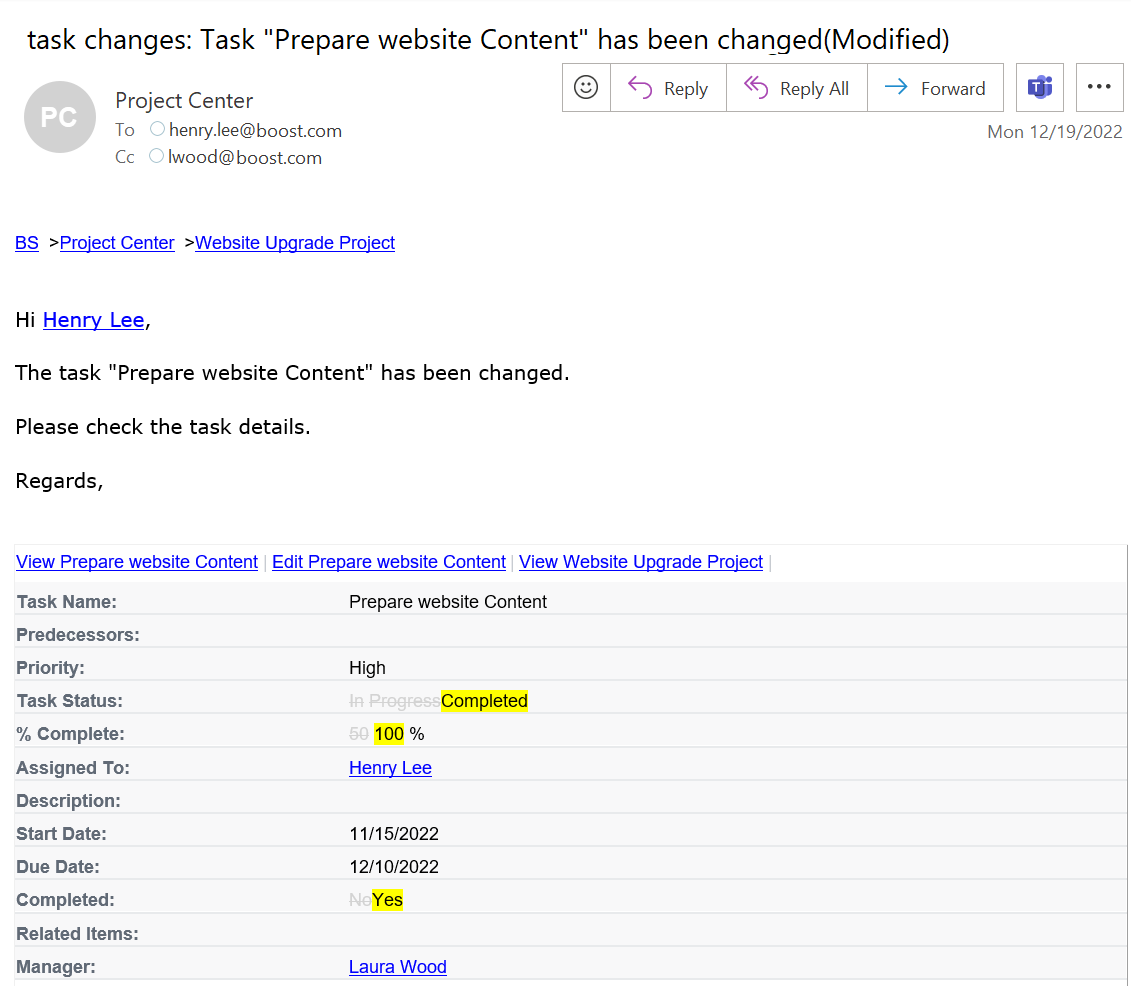The height and width of the screenshot is (986, 1131).
Task: Click Laura Wood manager link
Action: [397, 967]
